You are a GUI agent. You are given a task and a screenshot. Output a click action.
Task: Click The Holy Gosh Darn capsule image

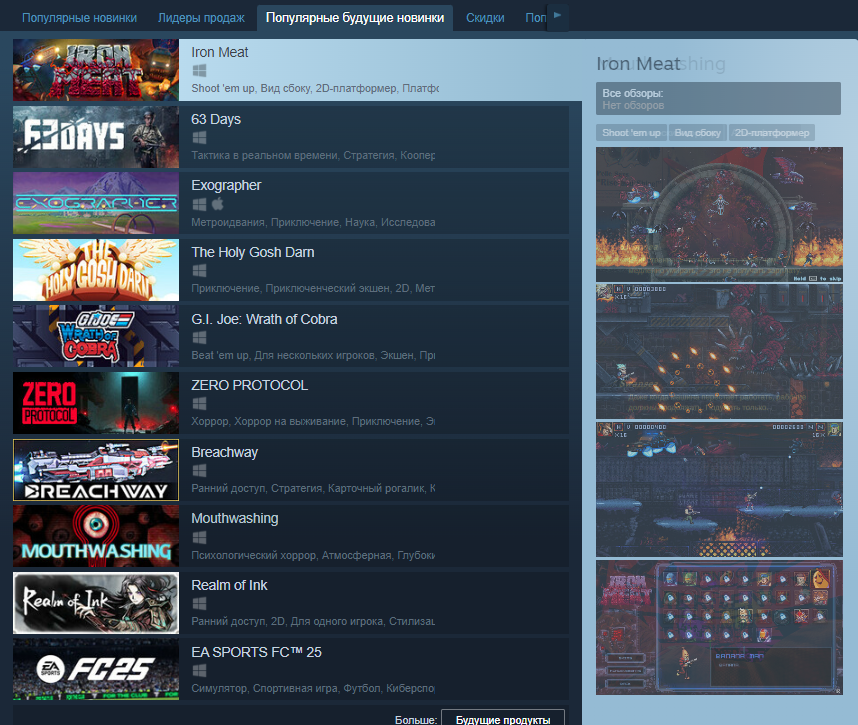point(96,270)
